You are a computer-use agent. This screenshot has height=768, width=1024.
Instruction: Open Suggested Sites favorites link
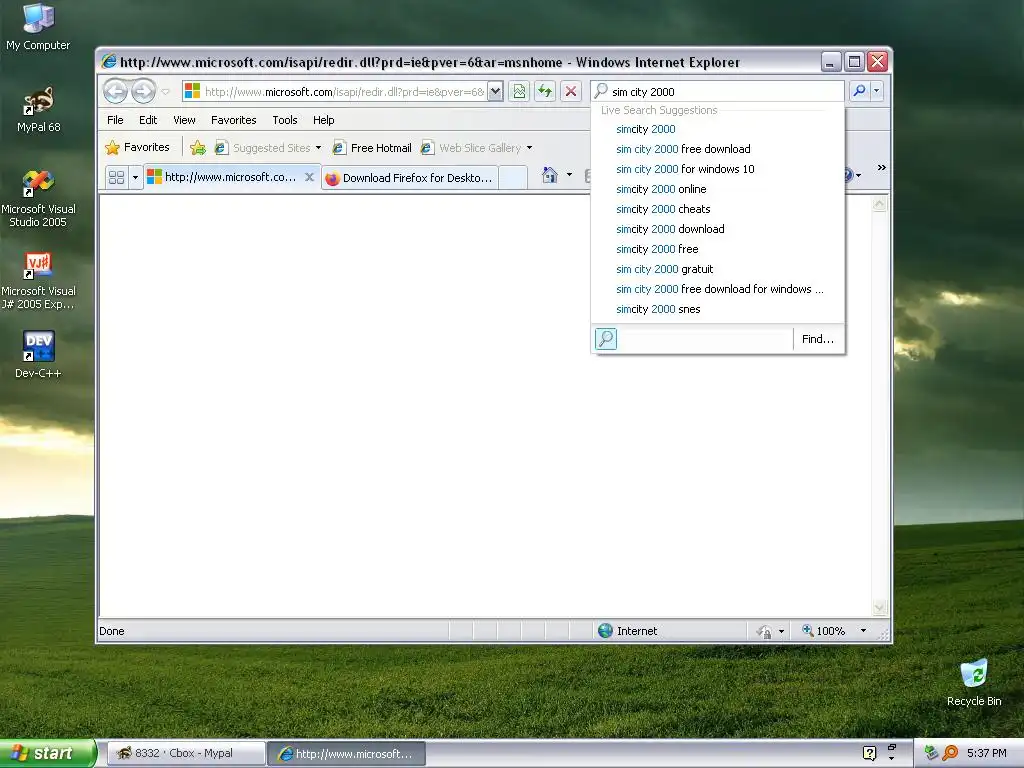(263, 148)
